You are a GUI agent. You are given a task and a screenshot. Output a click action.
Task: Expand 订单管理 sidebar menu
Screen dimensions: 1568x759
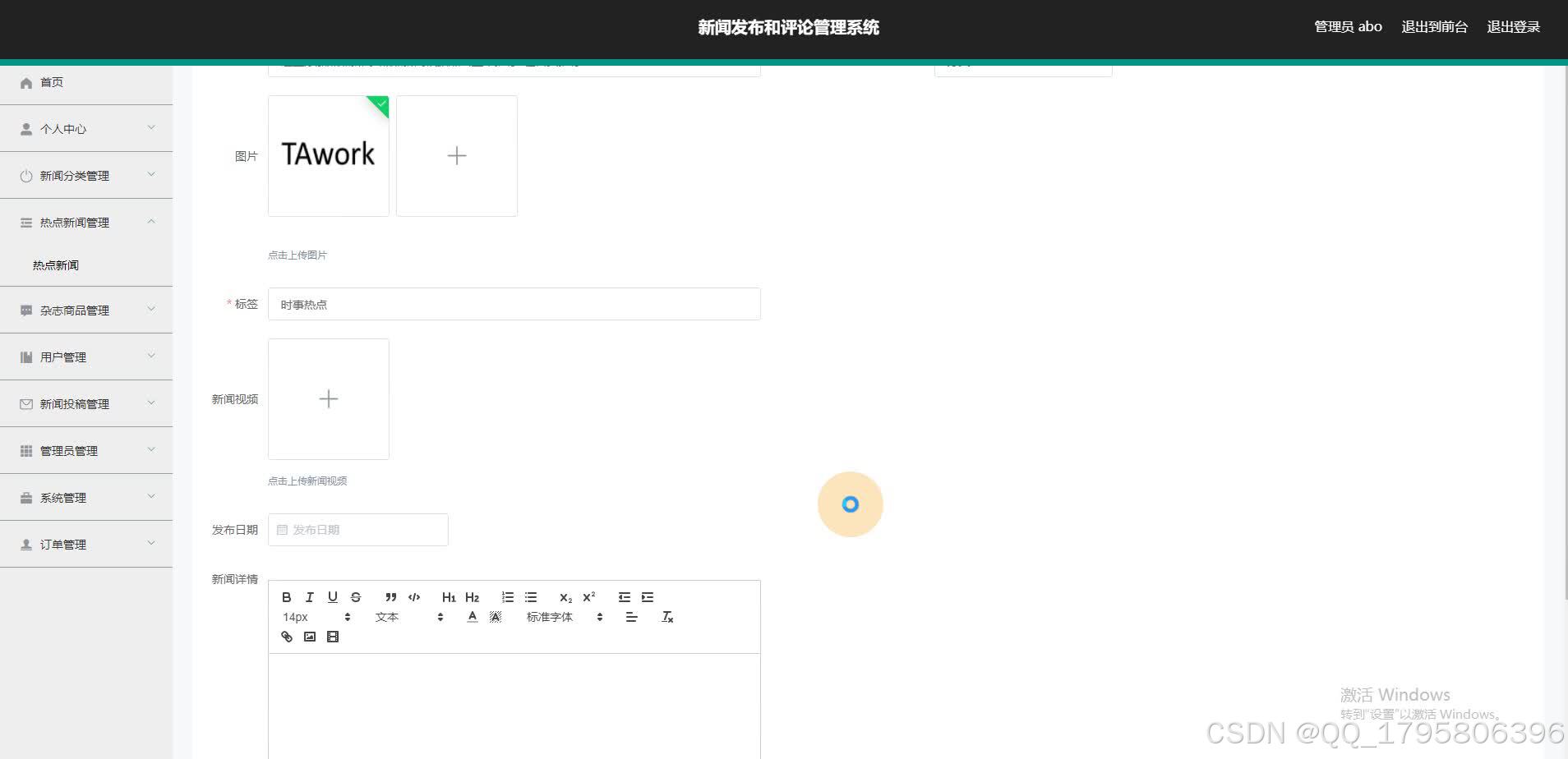pyautogui.click(x=86, y=545)
